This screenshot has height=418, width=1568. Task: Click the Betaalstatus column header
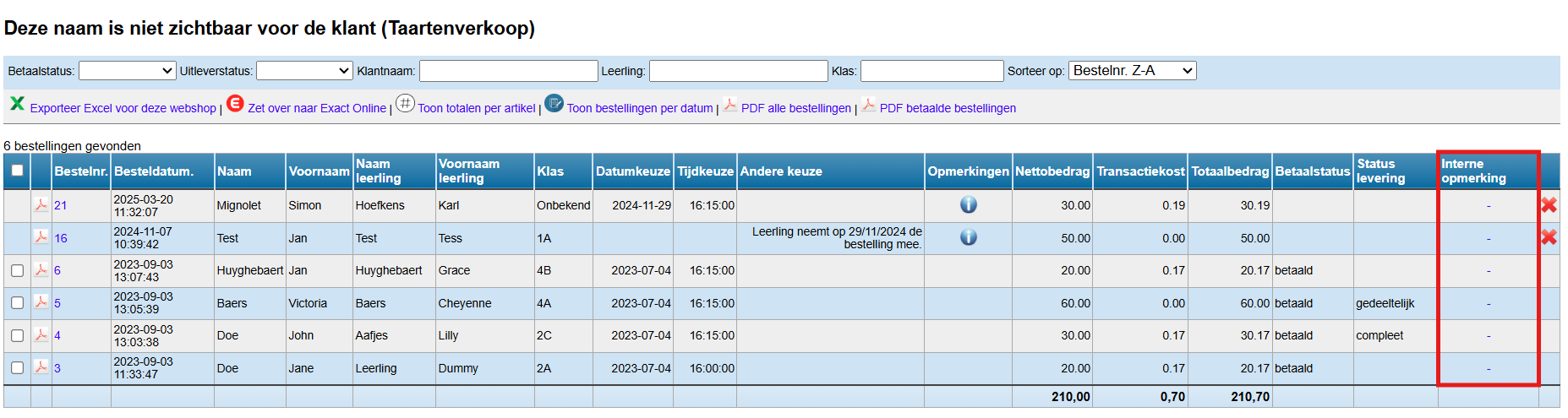pyautogui.click(x=1312, y=171)
